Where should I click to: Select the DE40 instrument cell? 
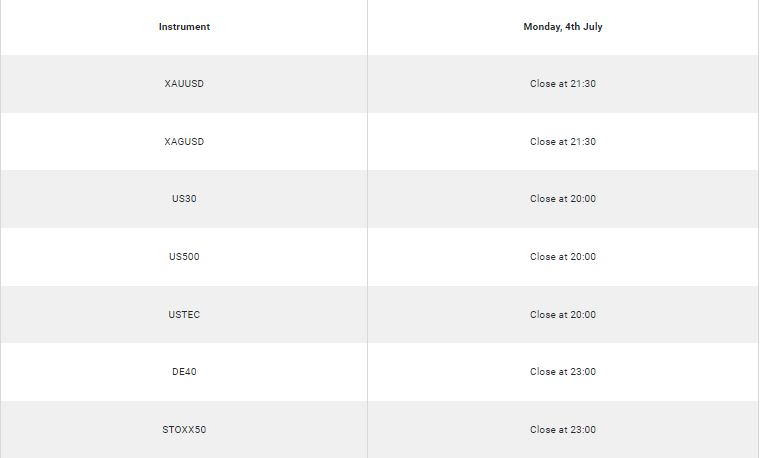click(184, 372)
